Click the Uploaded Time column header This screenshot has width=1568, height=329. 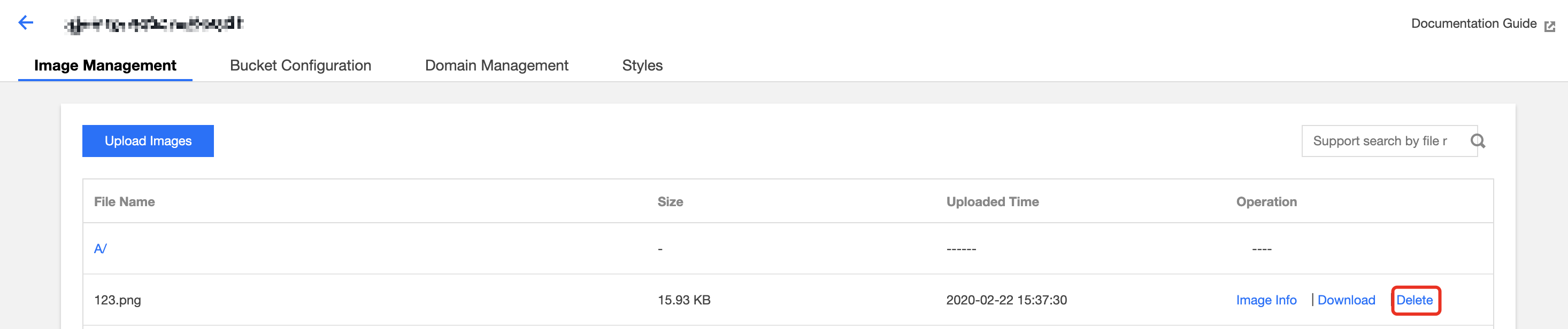(x=992, y=202)
